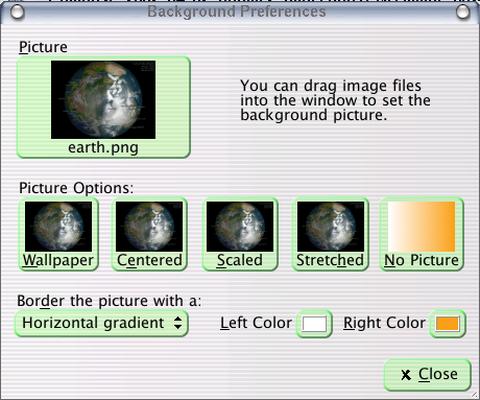Click the 'Picture Options:' label
Image resolution: width=480 pixels, height=400 pixels.
[x=76, y=188]
